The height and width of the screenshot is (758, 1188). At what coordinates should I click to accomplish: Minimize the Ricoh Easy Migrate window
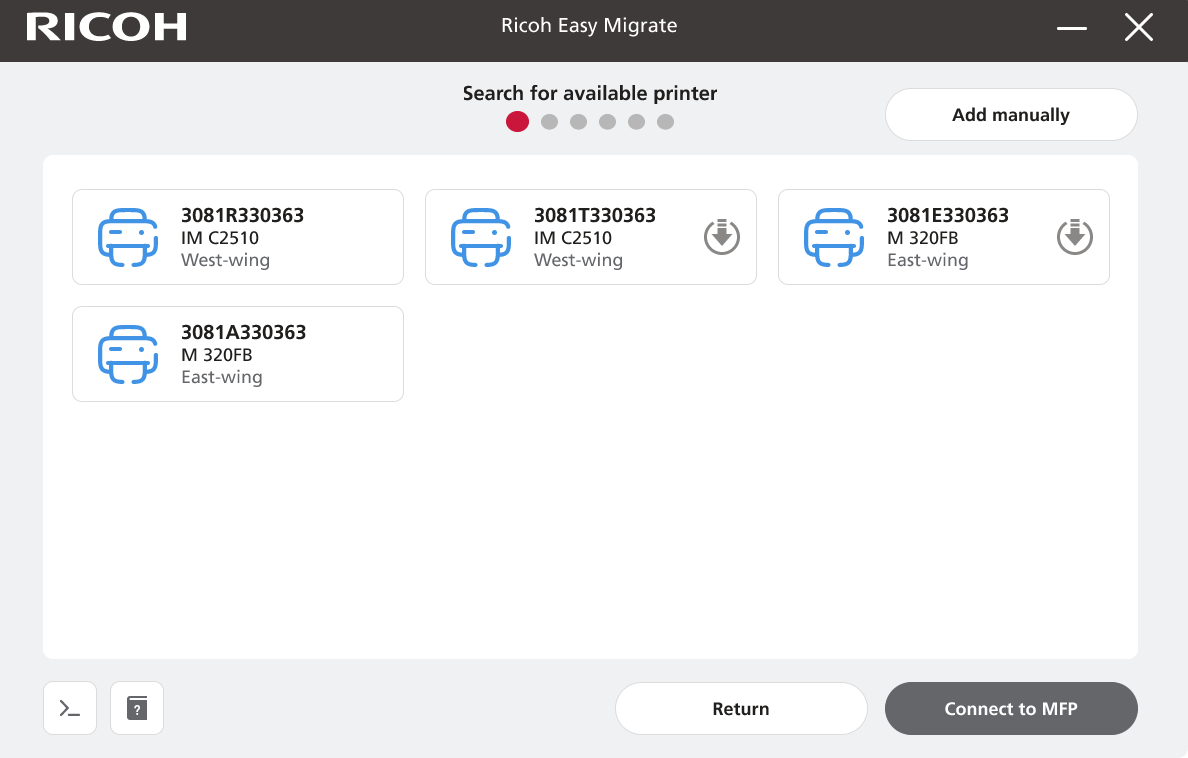coord(1072,29)
